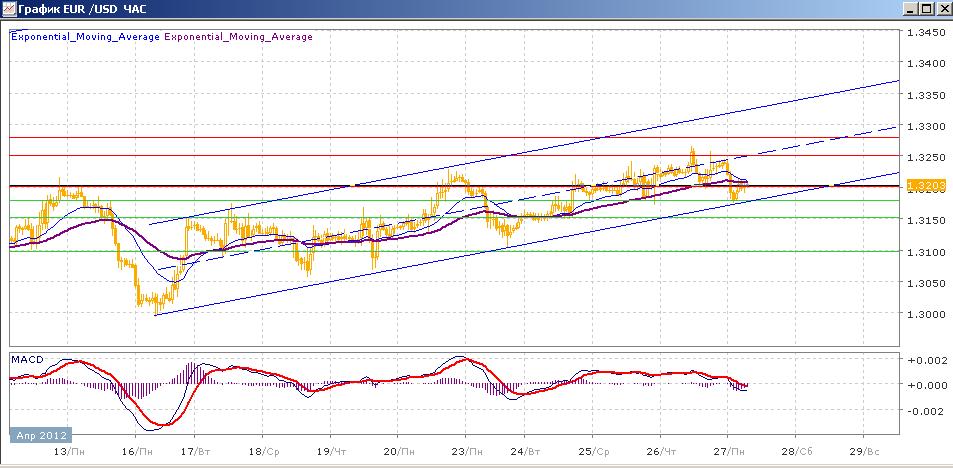The height and width of the screenshot is (468, 953).
Task: Click the chart icon in the title bar
Action: (8, 9)
